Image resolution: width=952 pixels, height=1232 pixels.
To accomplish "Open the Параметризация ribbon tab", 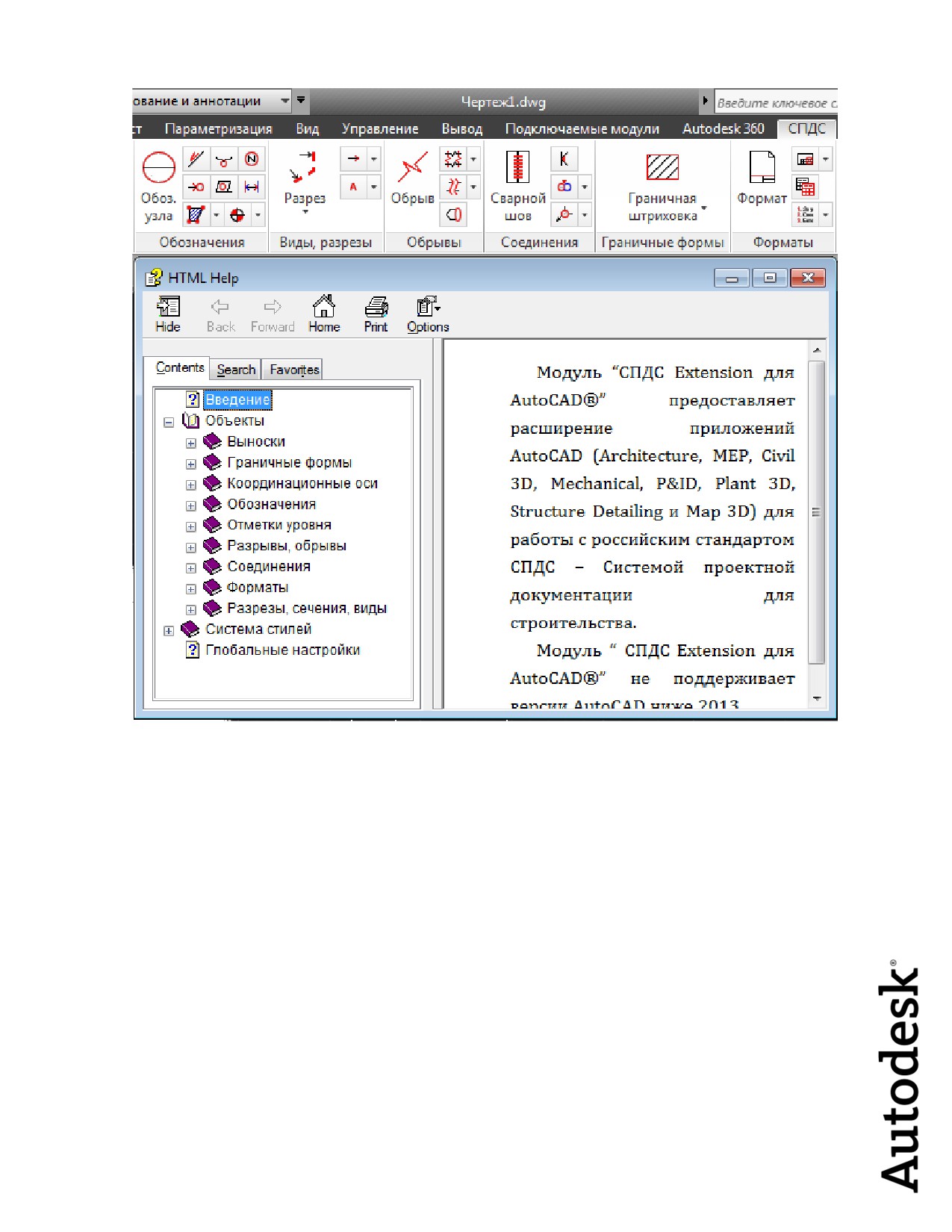I will tap(218, 128).
